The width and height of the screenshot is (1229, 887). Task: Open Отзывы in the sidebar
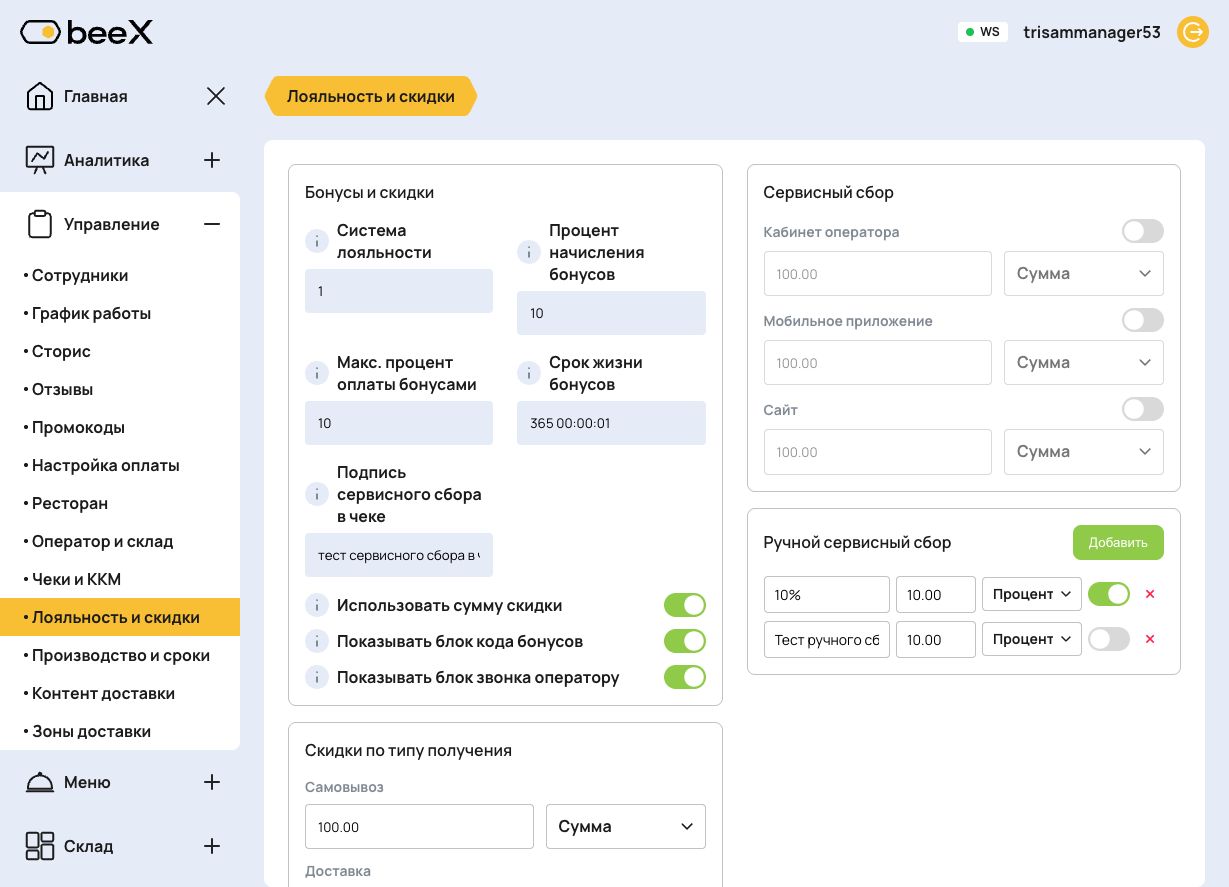click(120, 389)
